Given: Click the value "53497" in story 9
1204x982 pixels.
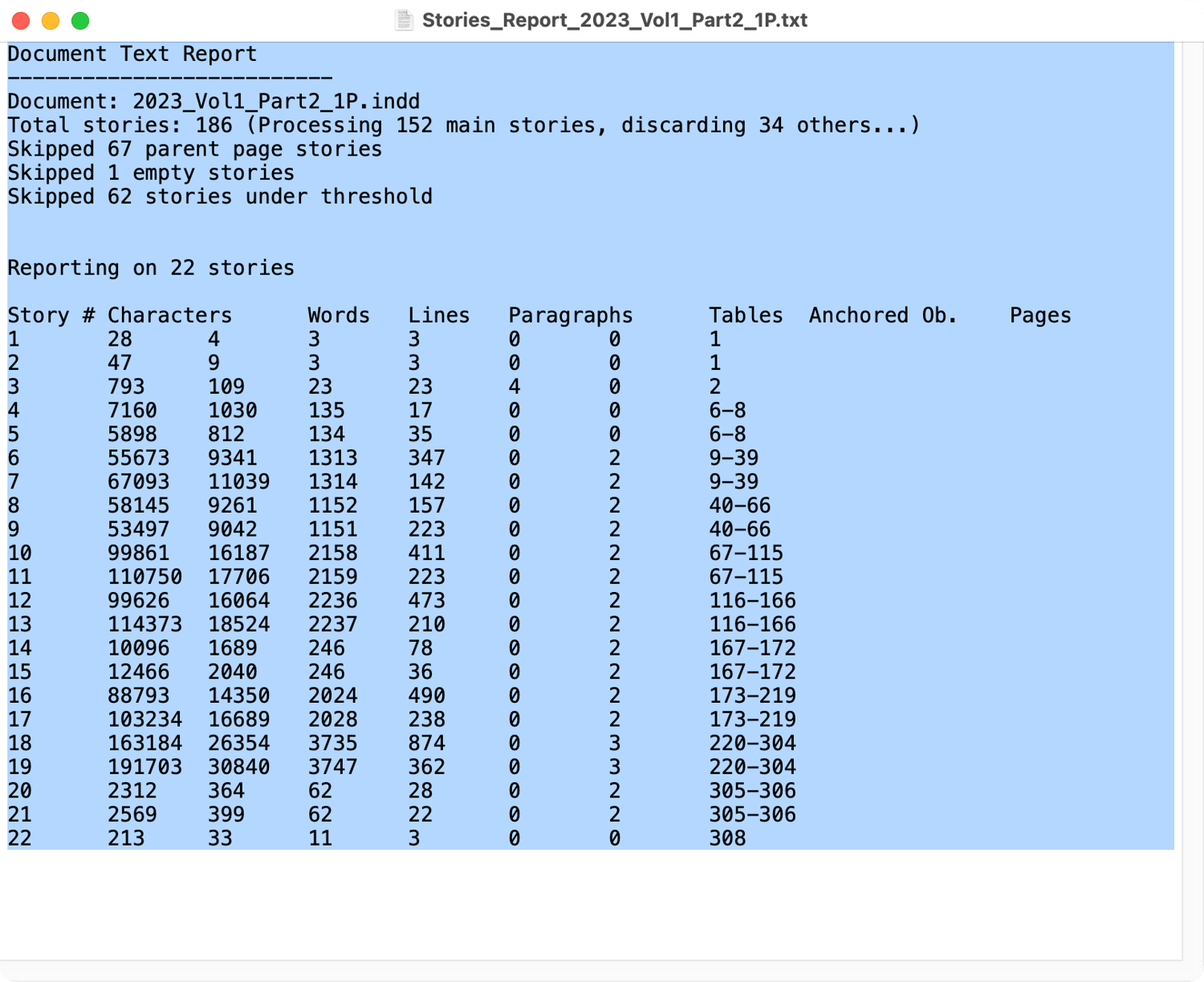Looking at the screenshot, I should (139, 530).
